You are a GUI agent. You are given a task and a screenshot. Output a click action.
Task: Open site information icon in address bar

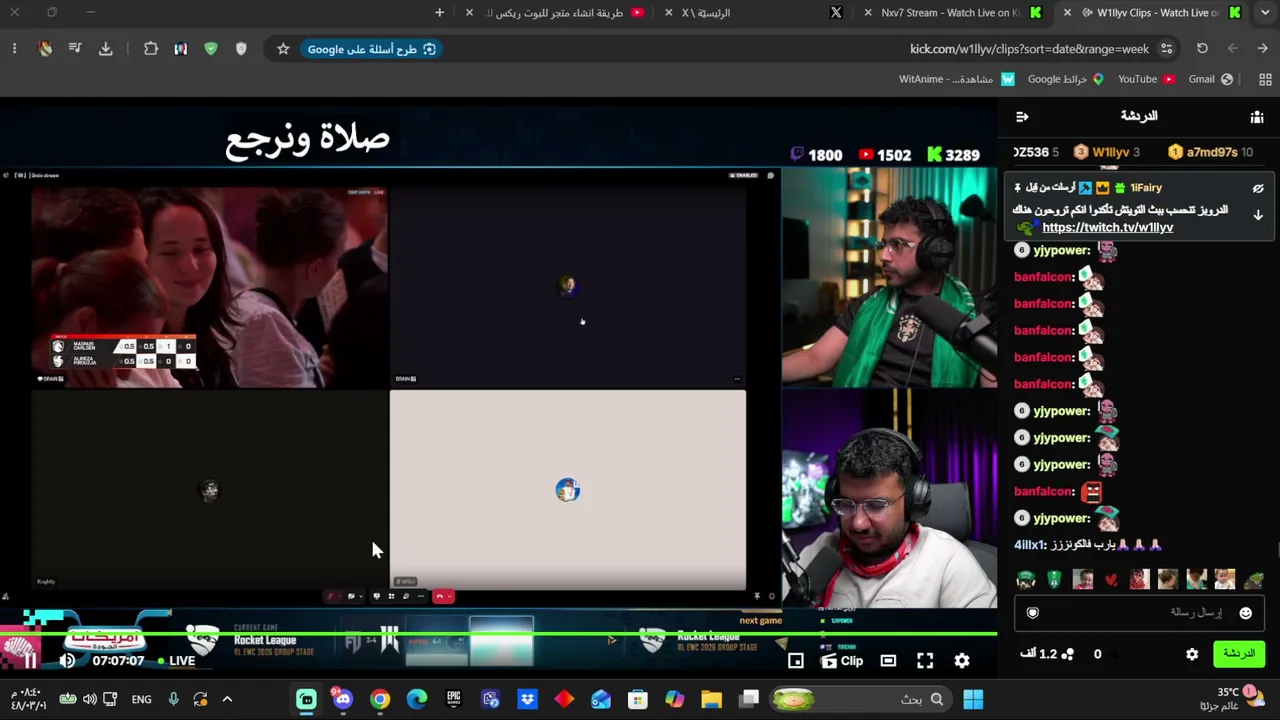pos(1166,49)
